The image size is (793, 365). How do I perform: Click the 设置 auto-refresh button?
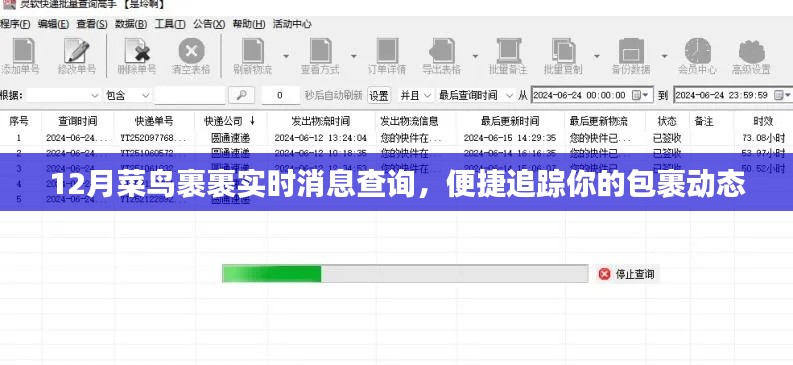pos(379,95)
